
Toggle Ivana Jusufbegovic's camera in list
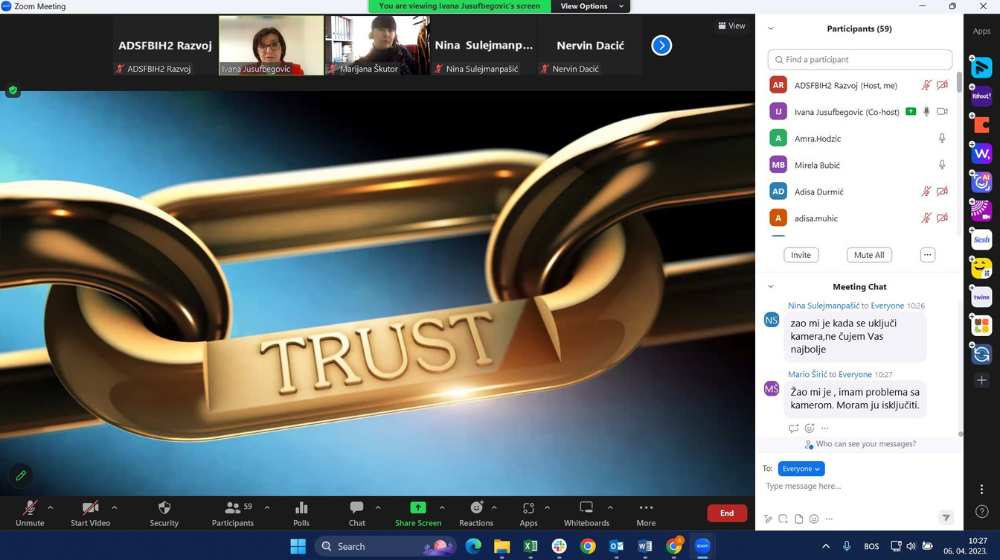[x=942, y=112]
